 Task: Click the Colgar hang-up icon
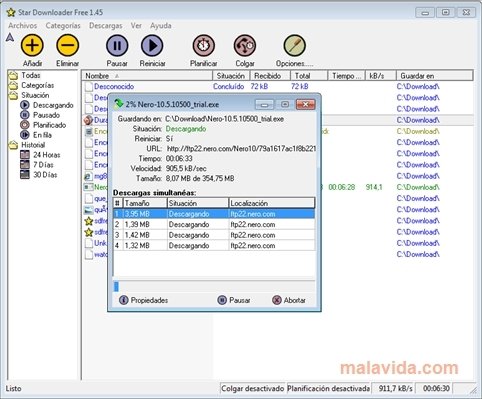click(x=245, y=45)
